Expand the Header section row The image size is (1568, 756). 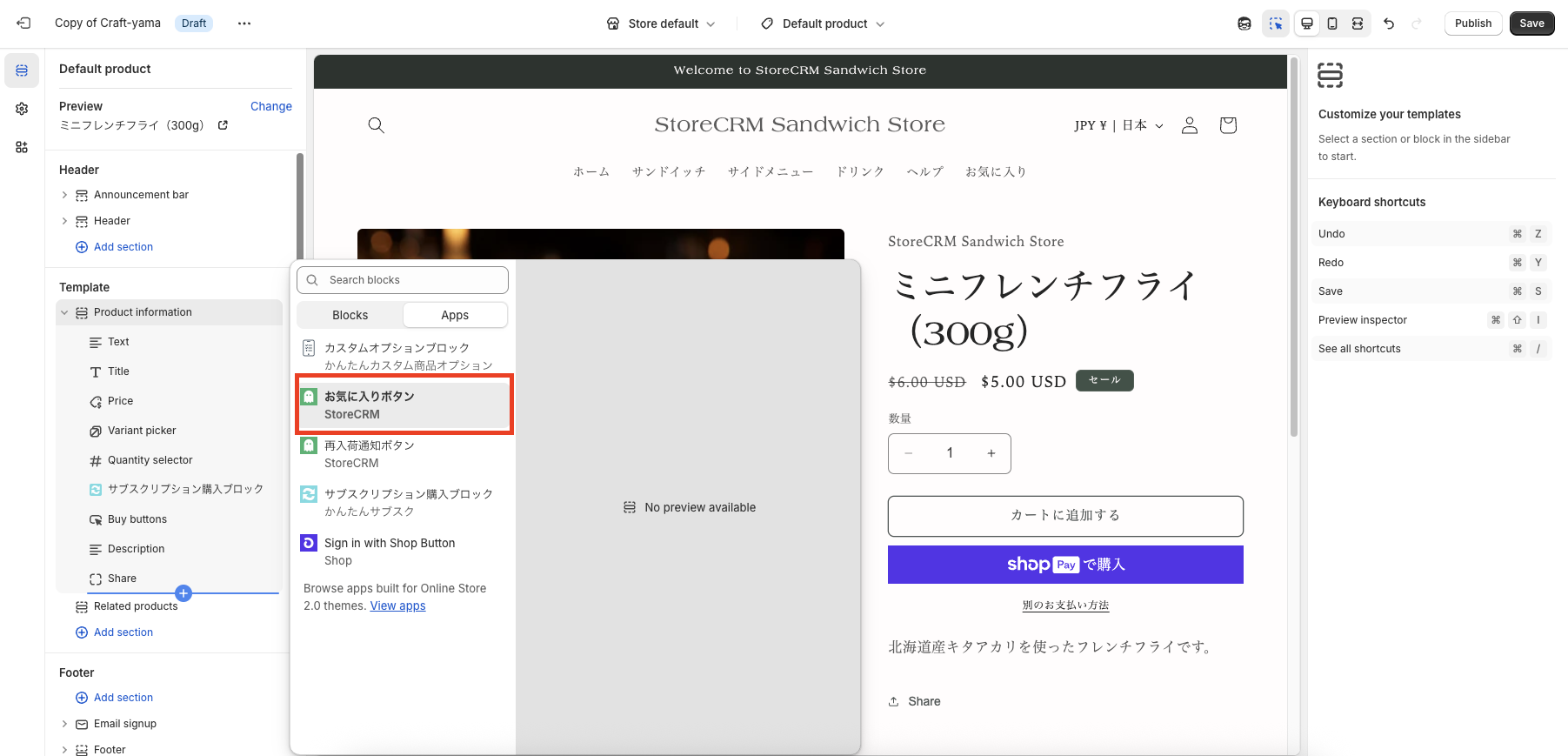click(64, 221)
